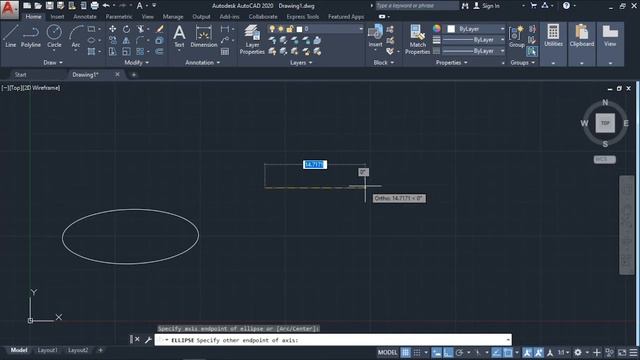The height and width of the screenshot is (360, 640).
Task: Expand the Annotation panel
Action: [202, 62]
